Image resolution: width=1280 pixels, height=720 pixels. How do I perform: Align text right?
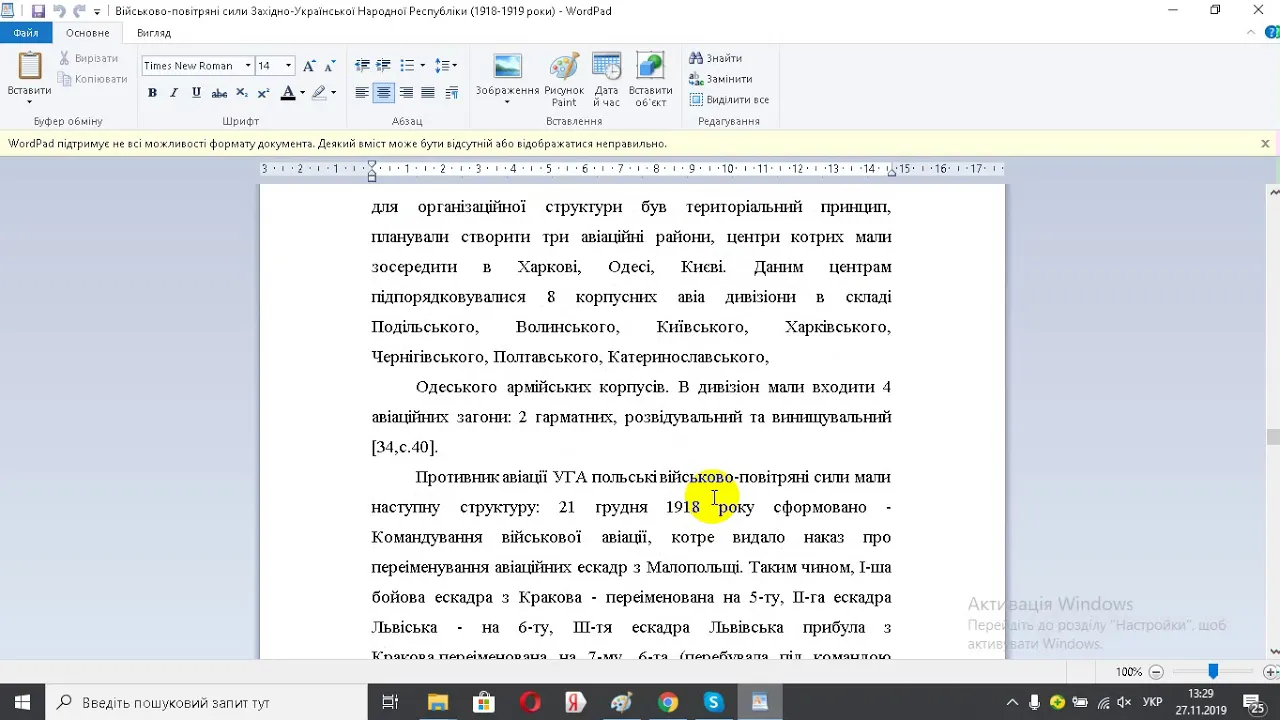tap(406, 93)
